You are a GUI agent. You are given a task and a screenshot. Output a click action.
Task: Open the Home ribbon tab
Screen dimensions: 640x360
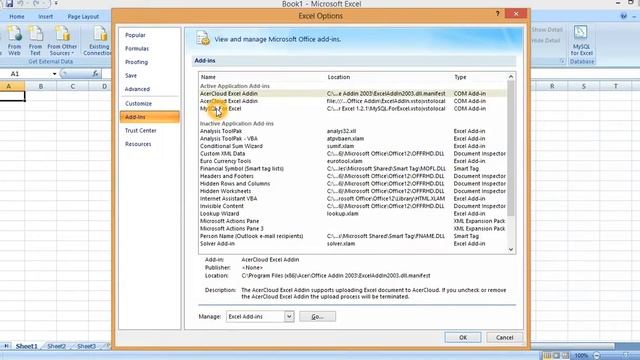(x=17, y=16)
